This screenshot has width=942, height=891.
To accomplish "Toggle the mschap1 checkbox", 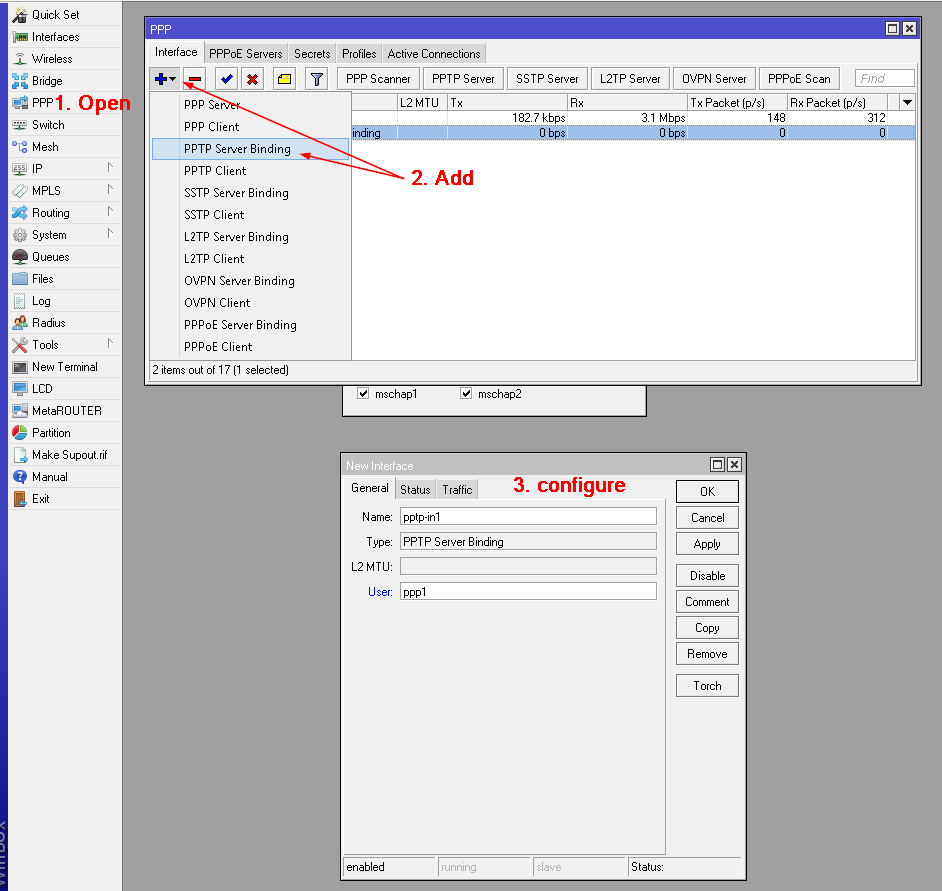I will [363, 394].
